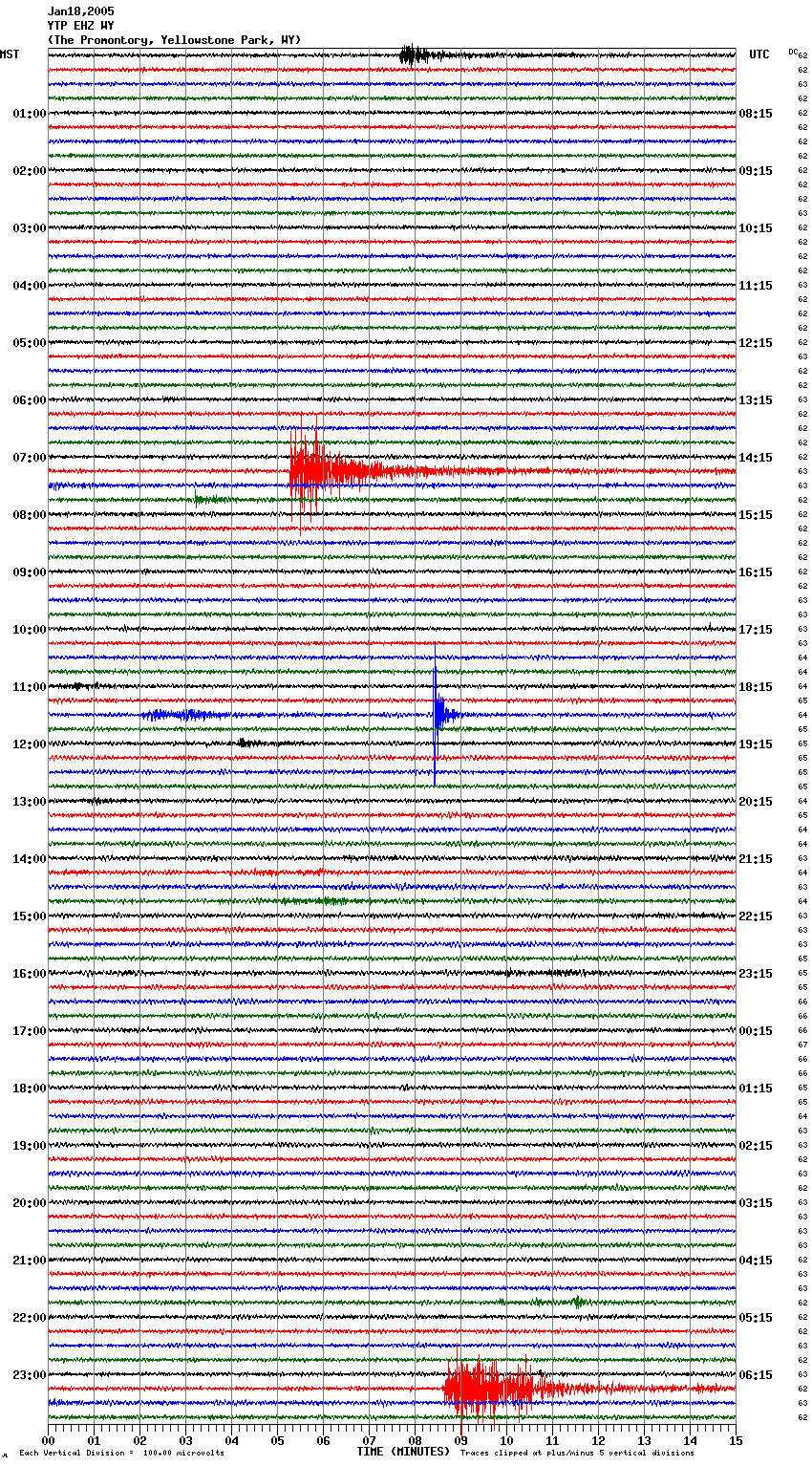
Task: Select the 10:00 MST time label
Action: [x=30, y=630]
